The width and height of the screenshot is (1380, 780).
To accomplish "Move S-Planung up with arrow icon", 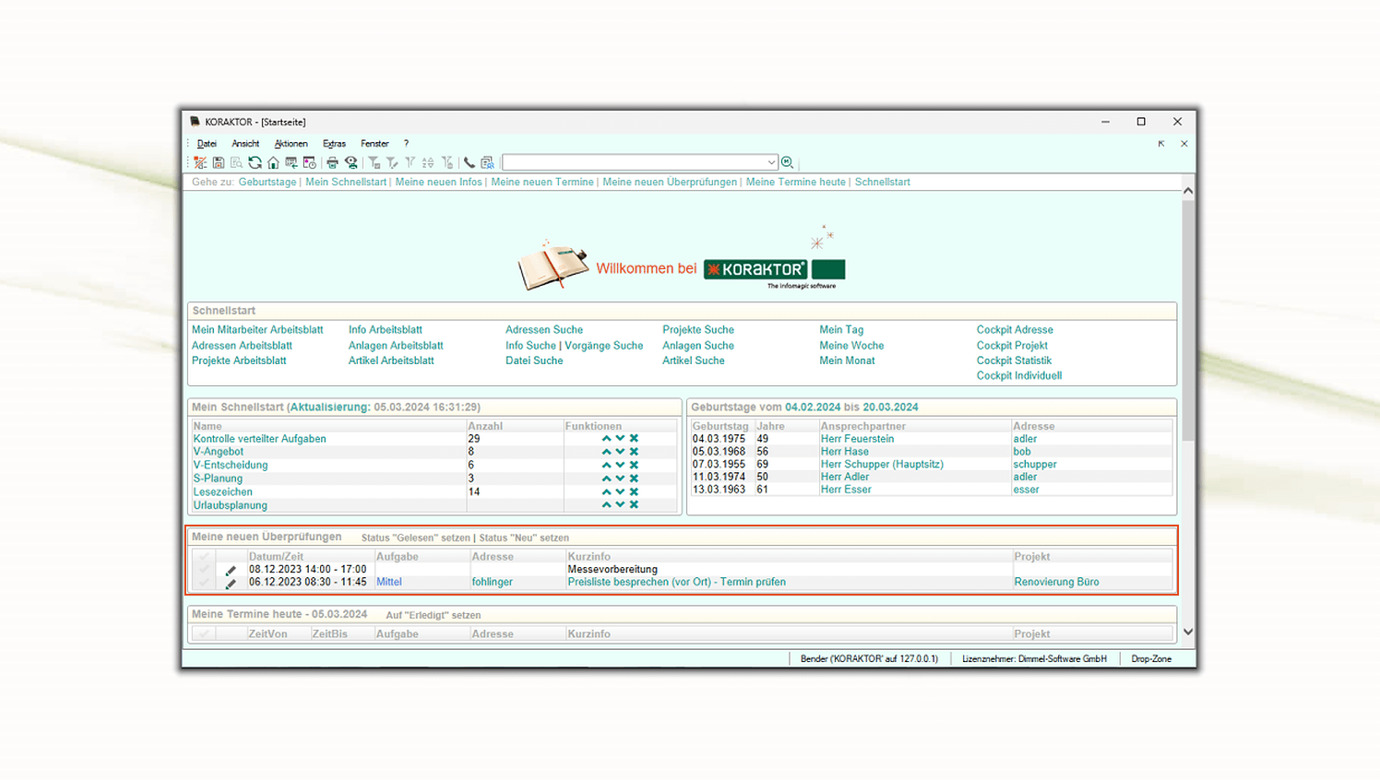I will 606,479.
